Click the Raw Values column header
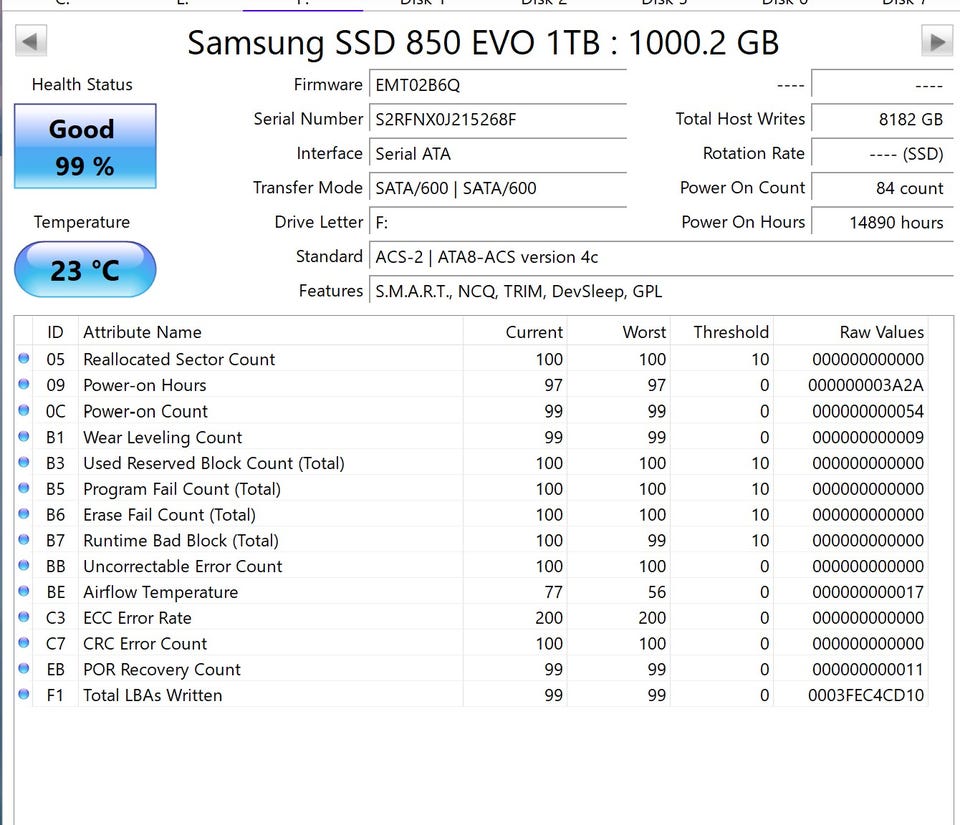Viewport: 960px width, 825px height. click(850, 332)
